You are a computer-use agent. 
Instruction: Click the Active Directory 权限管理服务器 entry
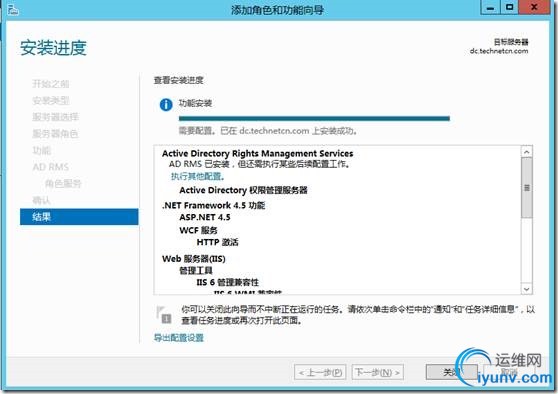(x=243, y=190)
